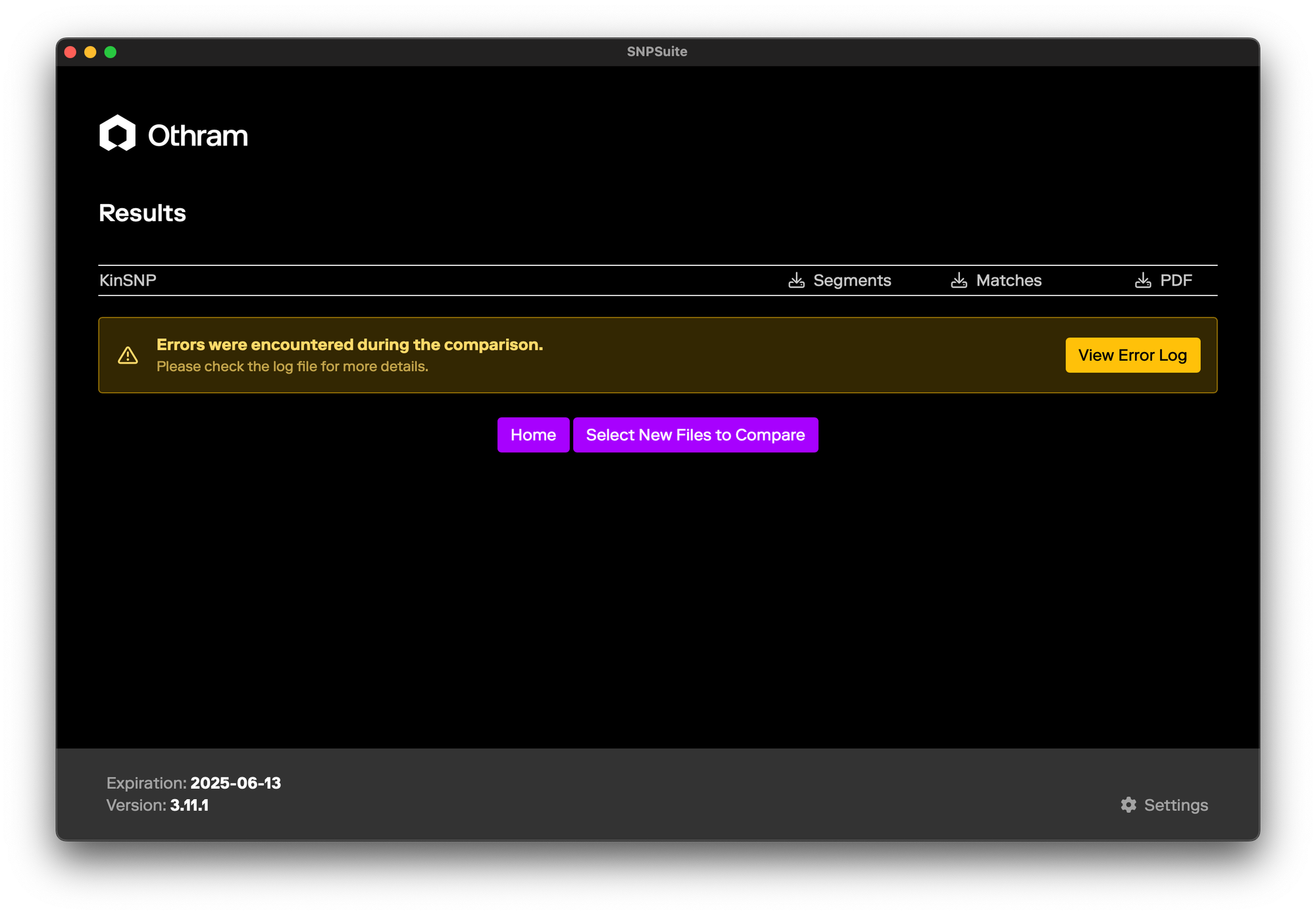Click the SNPSuite window title
The height and width of the screenshot is (915, 1316).
(x=657, y=51)
